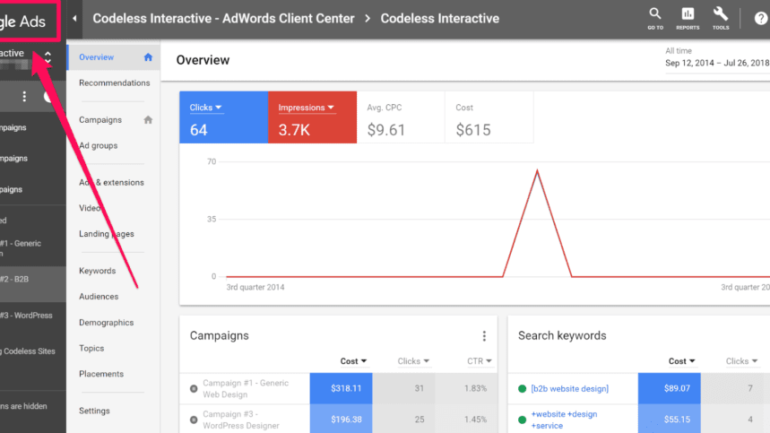Click the $318.11 cost cell
This screenshot has width=770, height=433.
pos(341,388)
